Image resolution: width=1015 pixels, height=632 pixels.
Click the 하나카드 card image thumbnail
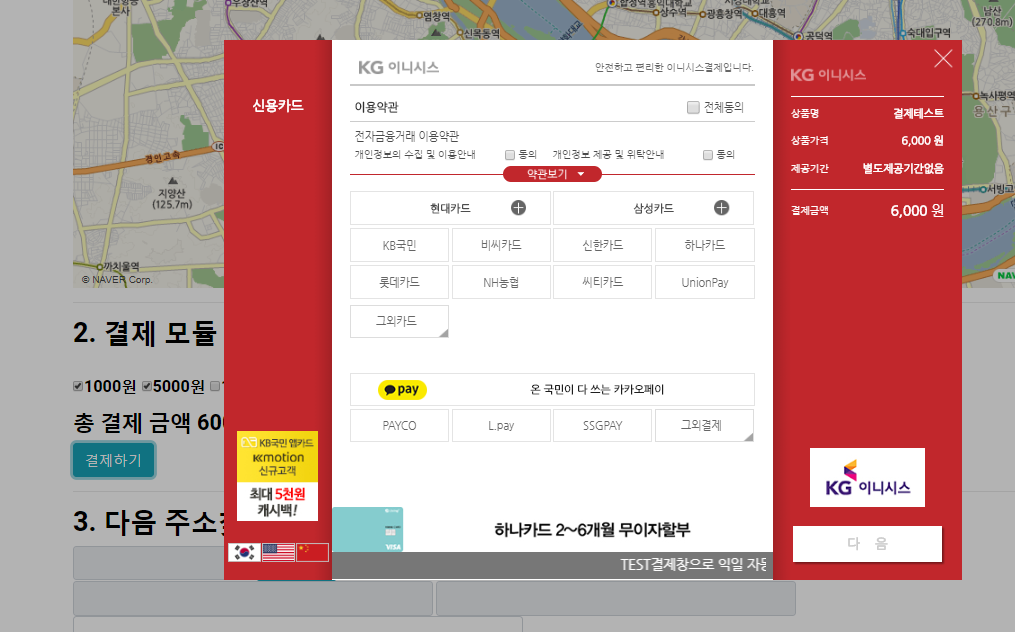coord(368,530)
